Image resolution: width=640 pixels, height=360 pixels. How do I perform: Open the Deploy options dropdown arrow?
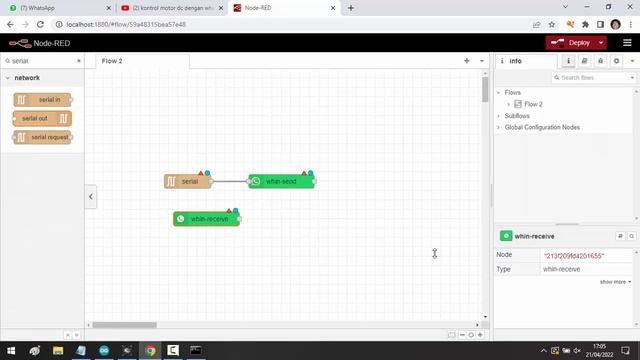pyautogui.click(x=601, y=43)
